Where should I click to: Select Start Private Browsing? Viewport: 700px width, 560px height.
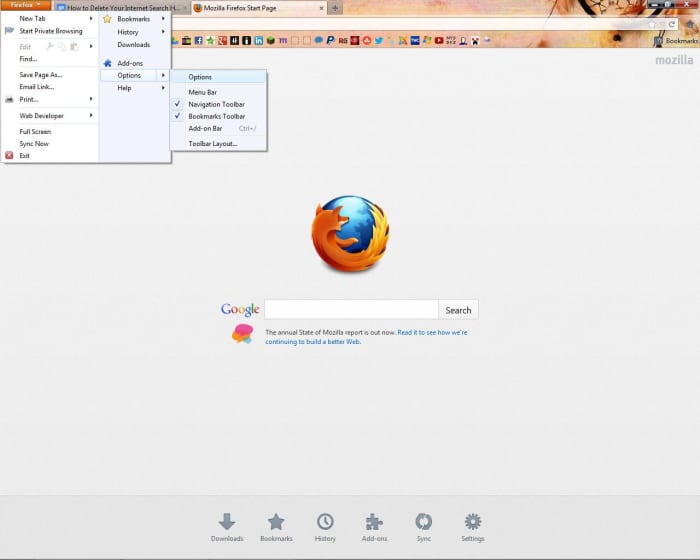pyautogui.click(x=50, y=31)
